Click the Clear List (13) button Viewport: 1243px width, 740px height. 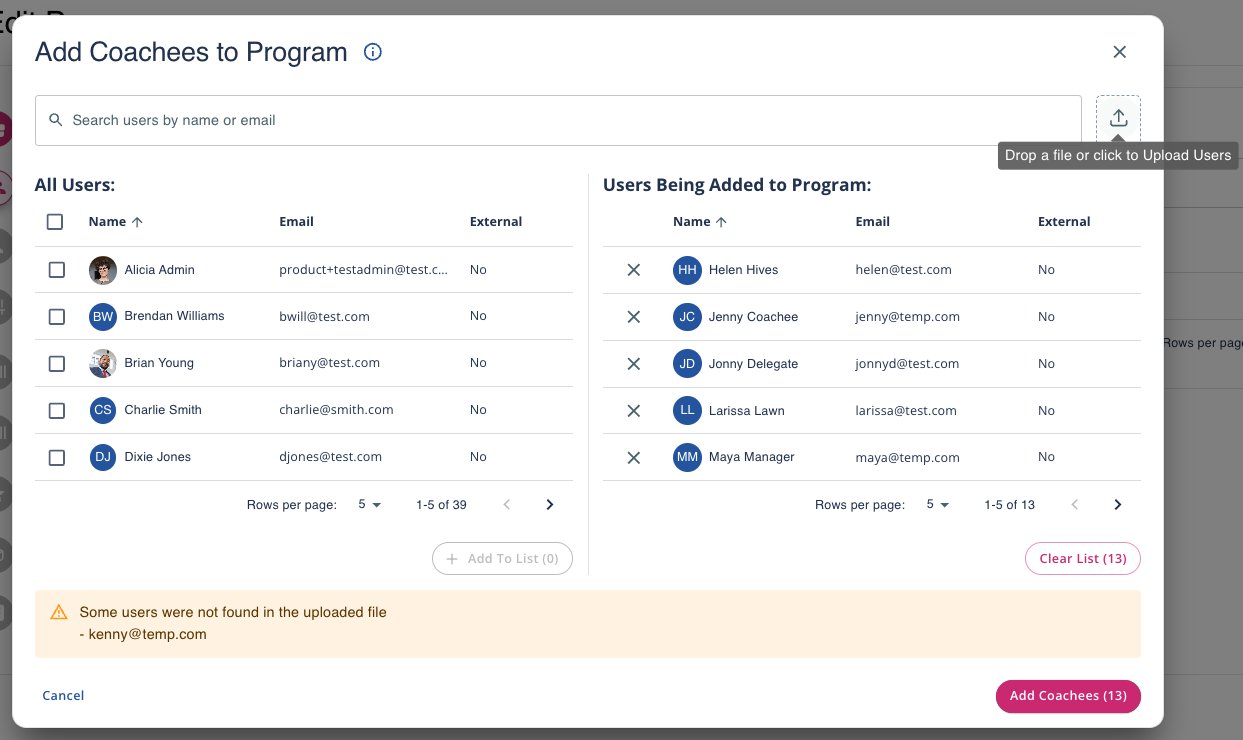[1082, 559]
